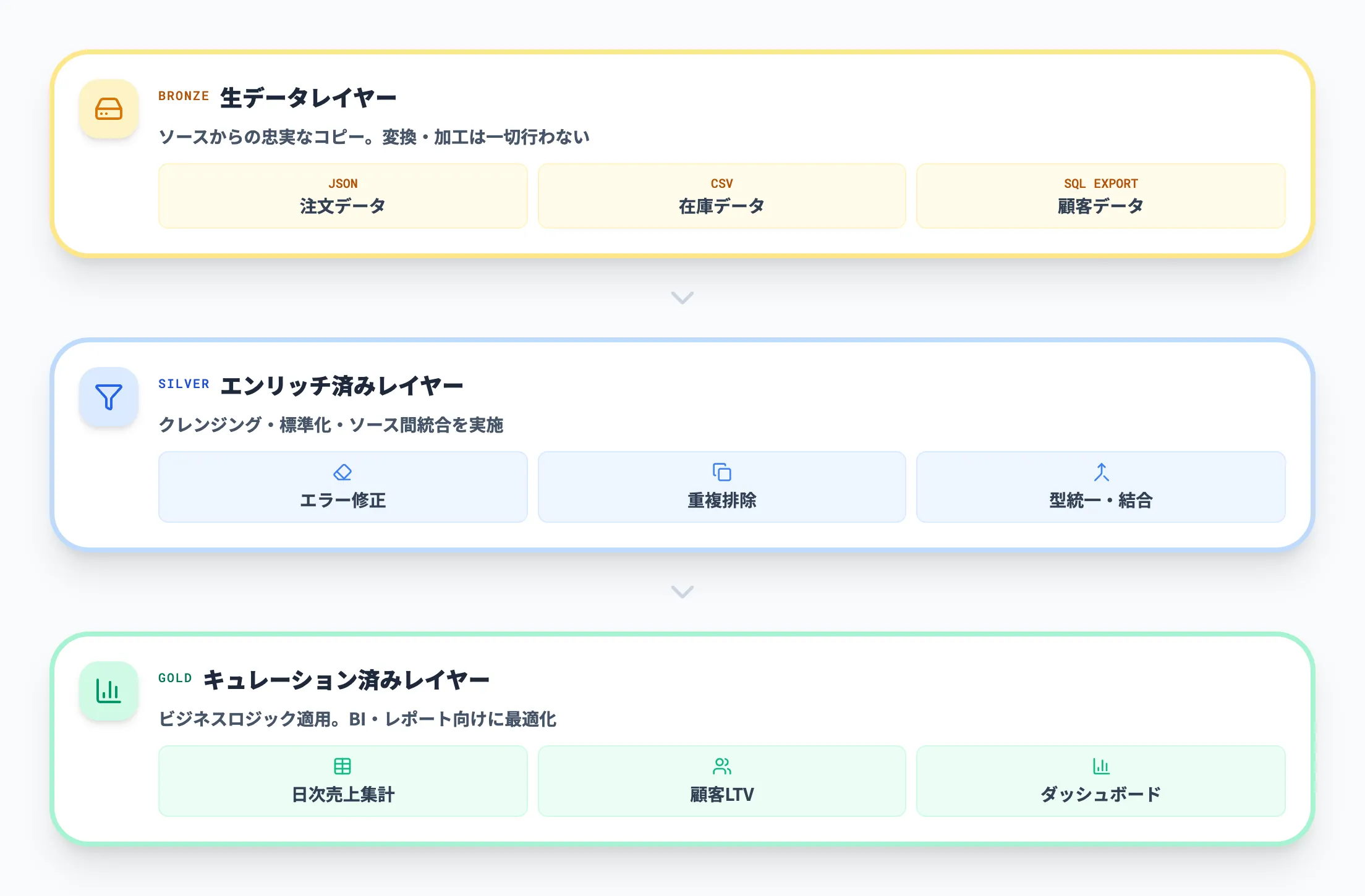Screen dimensions: 1365x896
Task: Open the CSV 在庫データ card
Action: [722, 196]
